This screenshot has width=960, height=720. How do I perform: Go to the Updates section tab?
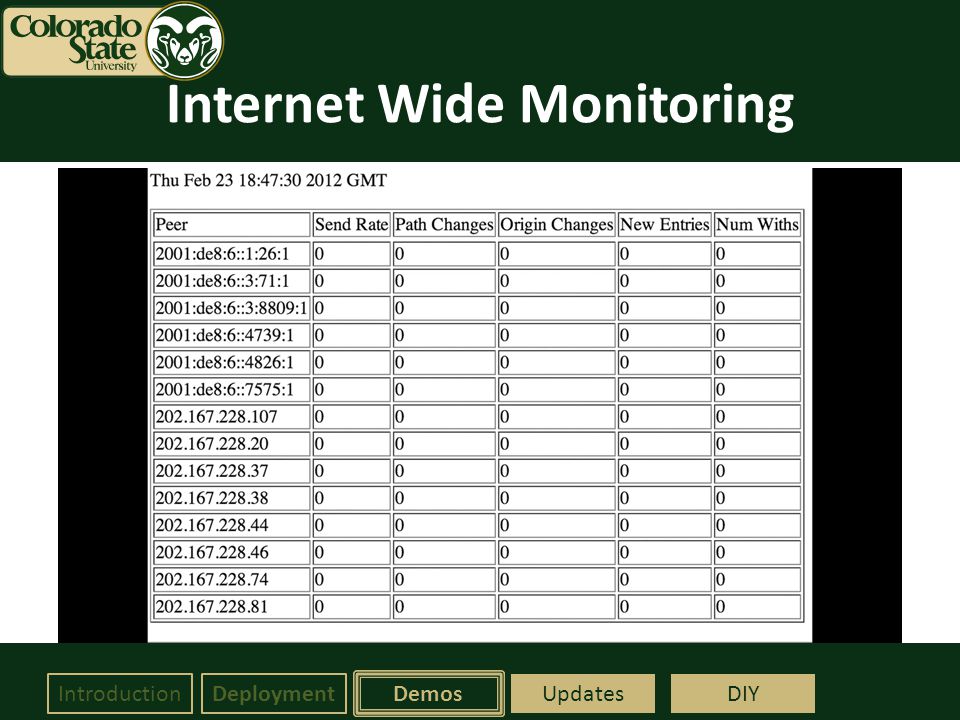[583, 694]
